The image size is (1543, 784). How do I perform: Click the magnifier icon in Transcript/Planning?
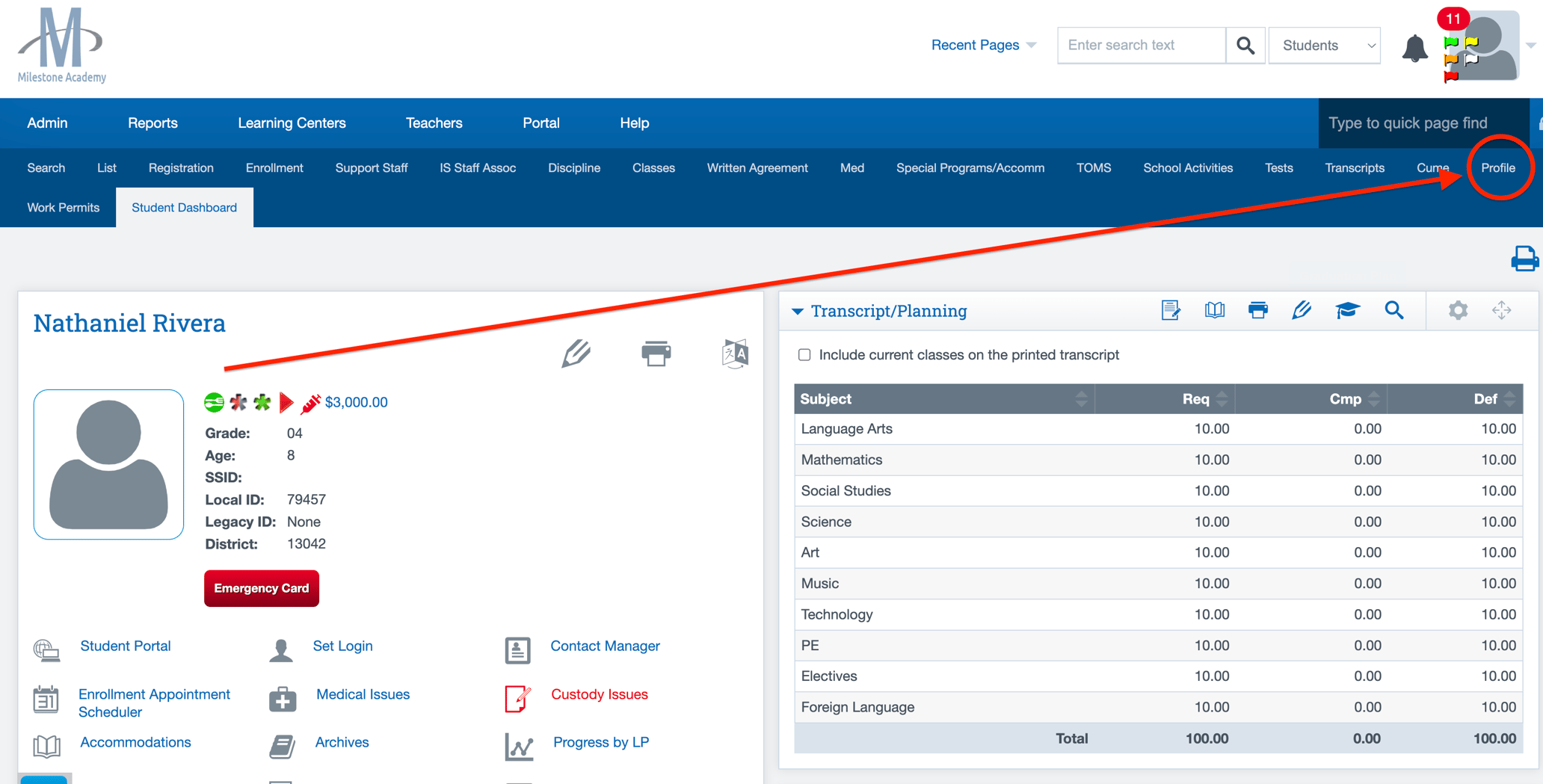(x=1393, y=310)
